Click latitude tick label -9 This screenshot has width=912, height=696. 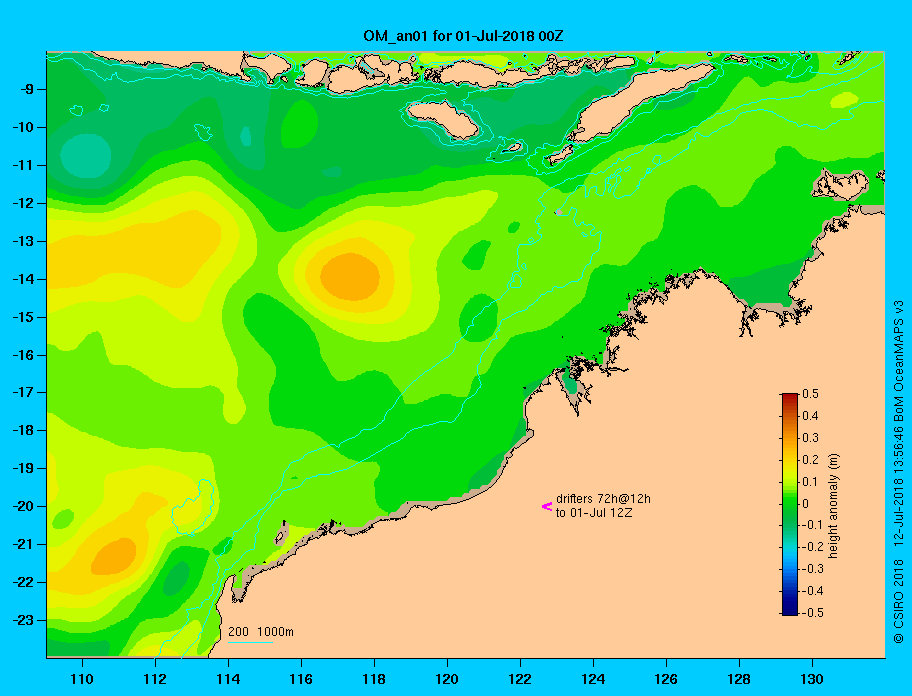(26, 90)
